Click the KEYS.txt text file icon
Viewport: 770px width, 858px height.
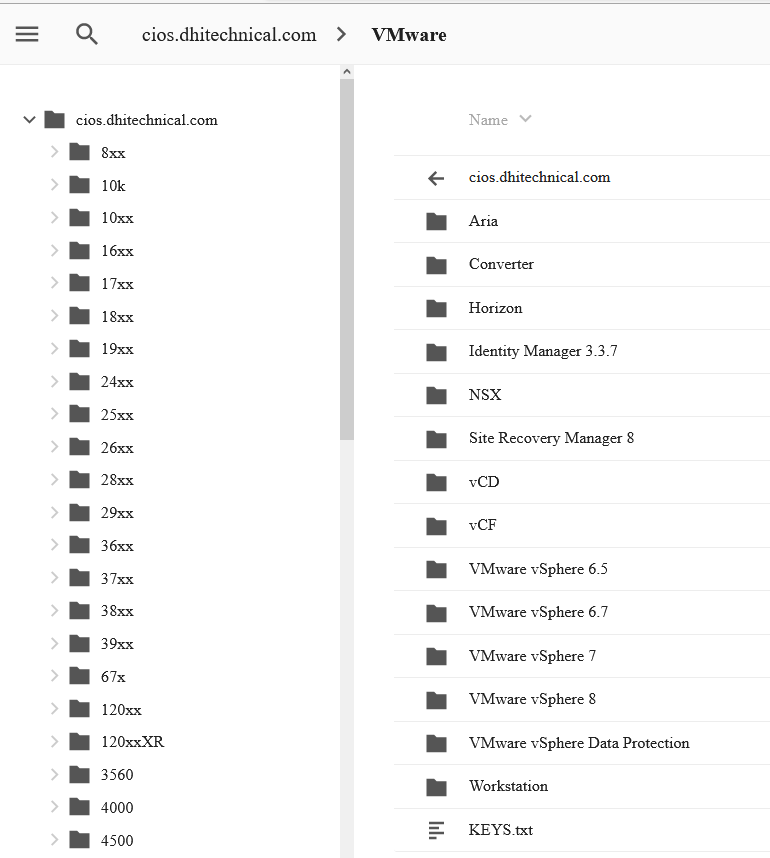tap(436, 830)
